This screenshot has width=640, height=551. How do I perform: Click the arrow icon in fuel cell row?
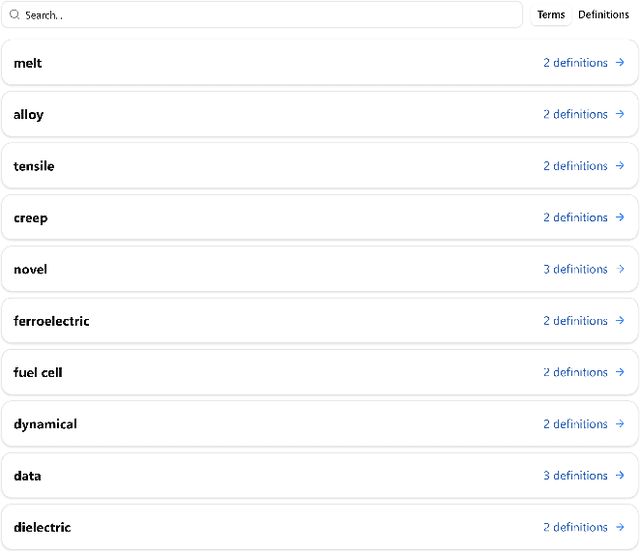pyautogui.click(x=620, y=372)
